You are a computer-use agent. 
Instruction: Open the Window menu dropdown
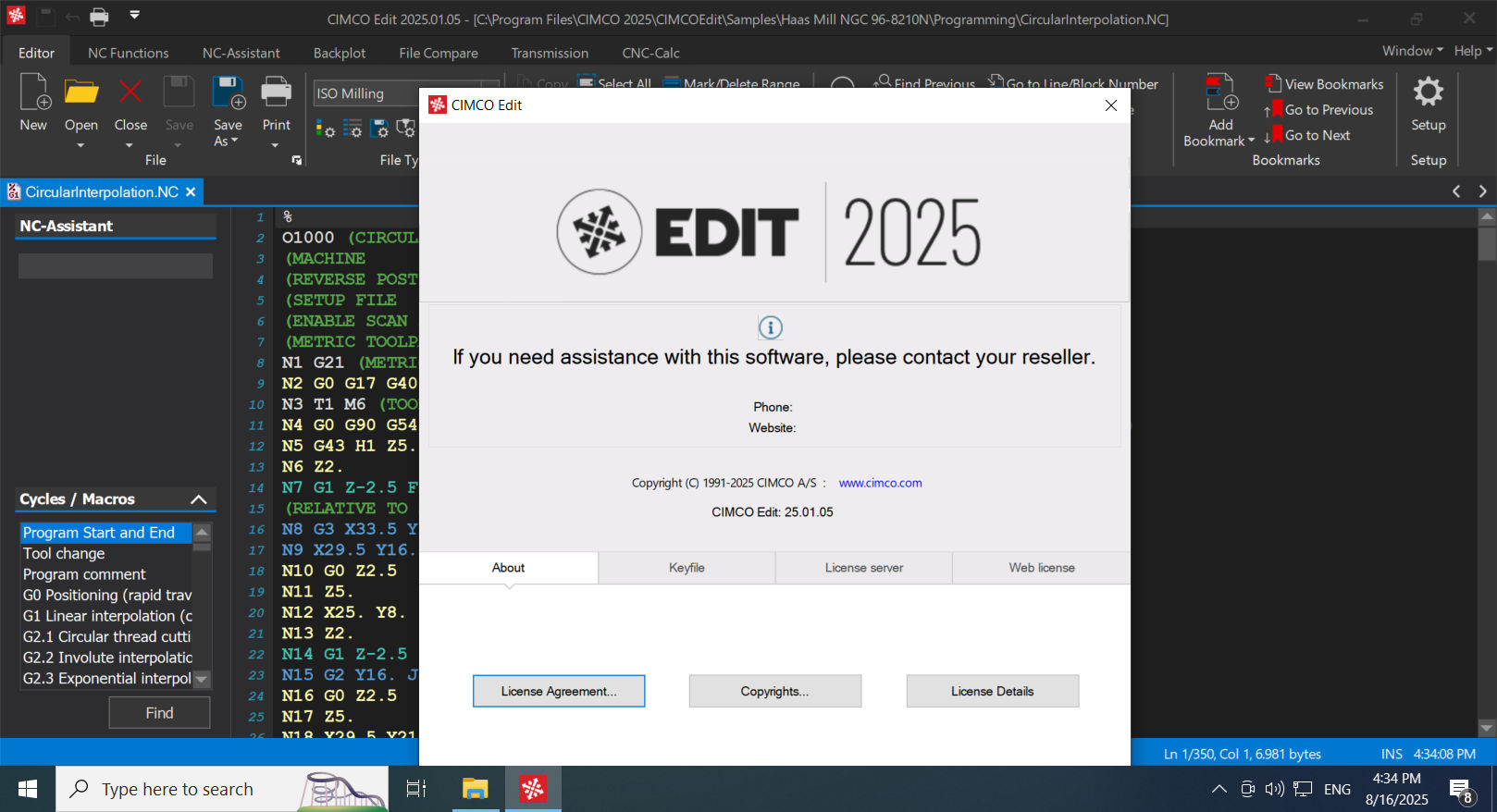point(1413,51)
